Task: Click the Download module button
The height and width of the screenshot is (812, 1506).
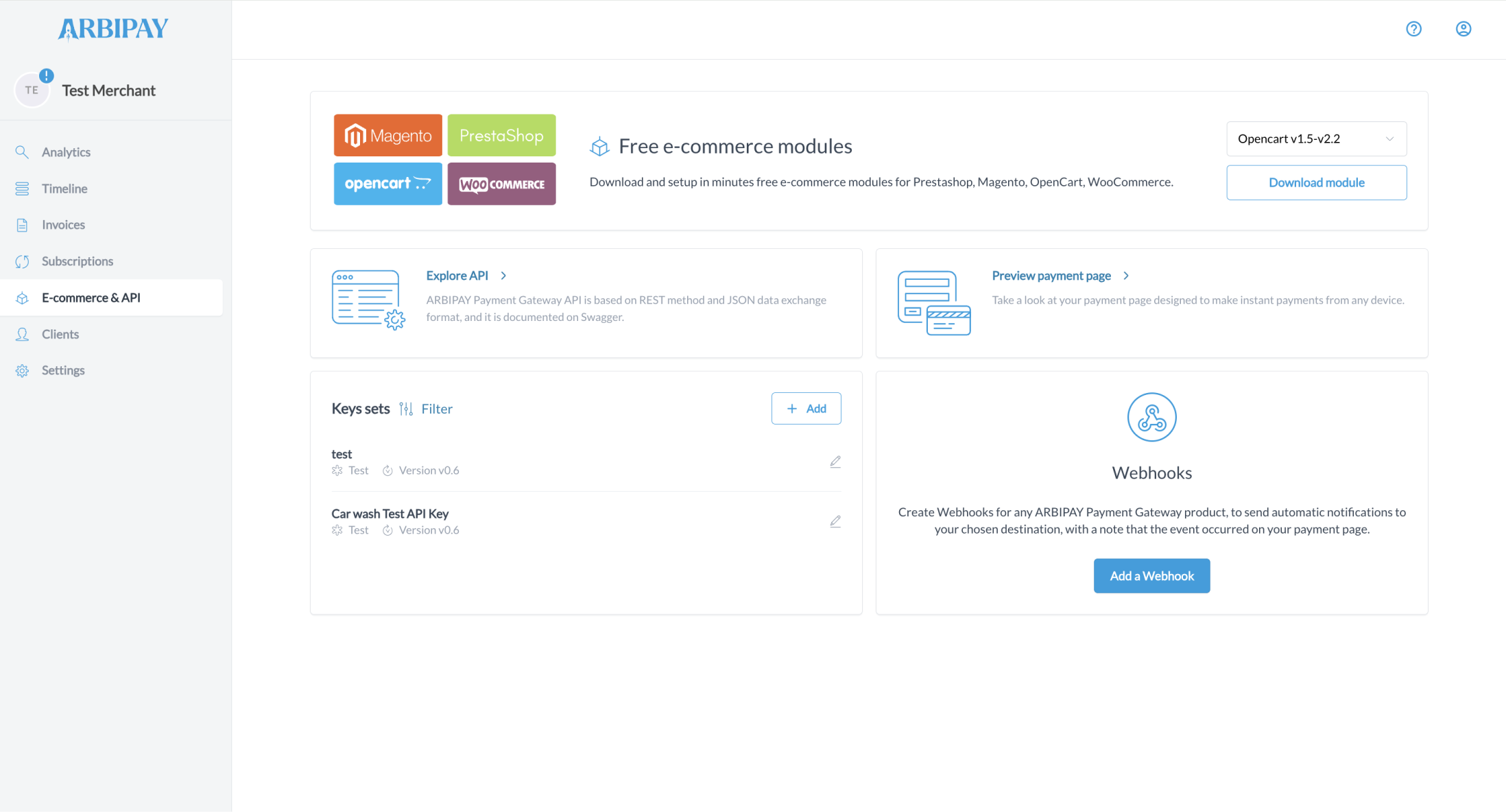Action: pyautogui.click(x=1316, y=182)
